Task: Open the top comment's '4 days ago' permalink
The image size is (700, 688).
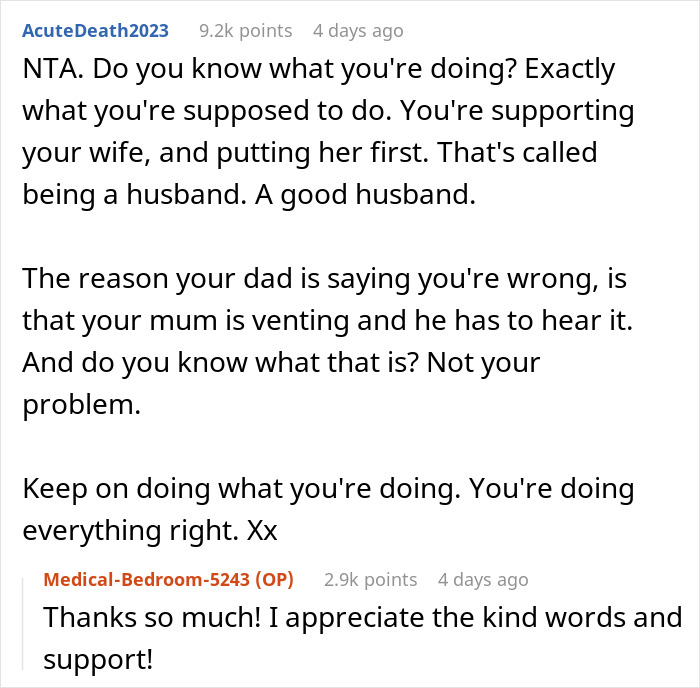Action: pos(358,31)
